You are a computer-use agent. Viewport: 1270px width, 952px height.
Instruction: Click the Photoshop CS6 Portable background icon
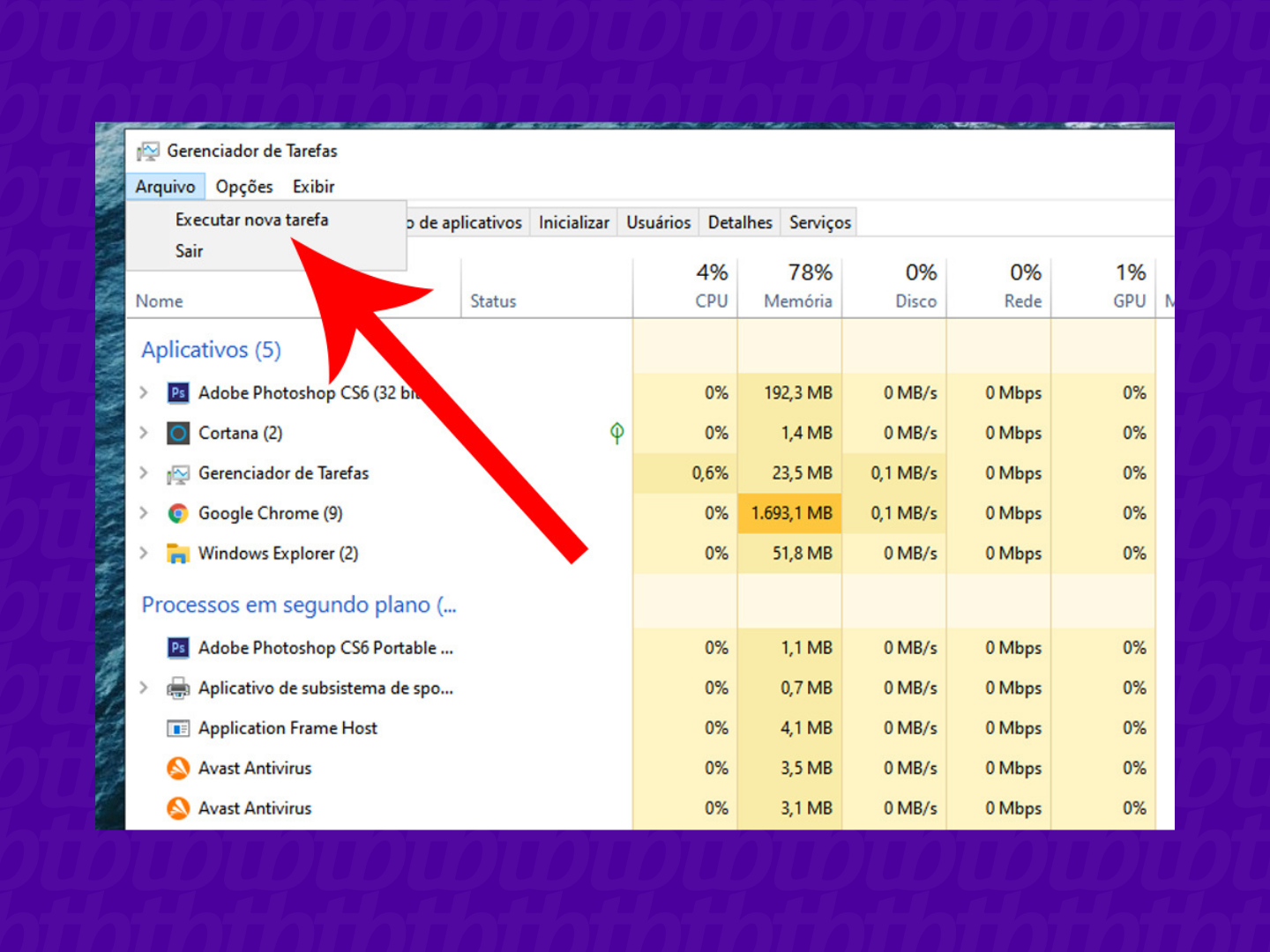click(x=178, y=648)
